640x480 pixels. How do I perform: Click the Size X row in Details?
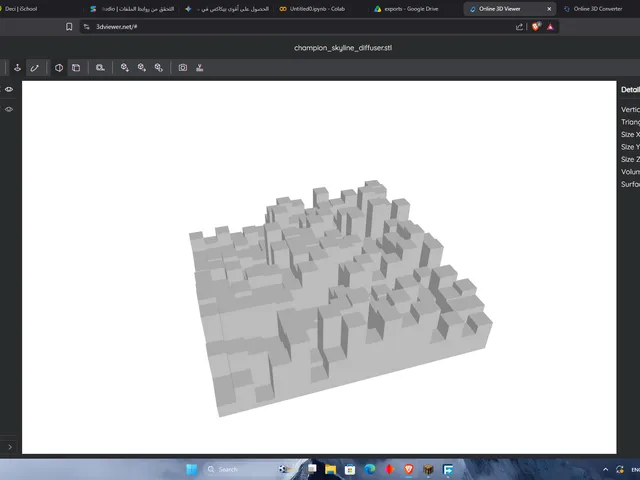point(630,134)
